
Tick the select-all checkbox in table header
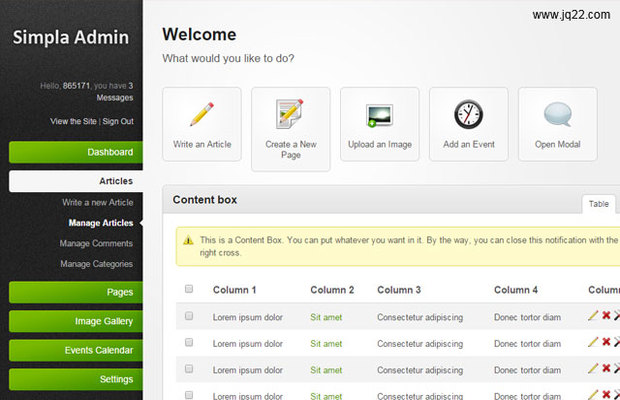(x=189, y=289)
